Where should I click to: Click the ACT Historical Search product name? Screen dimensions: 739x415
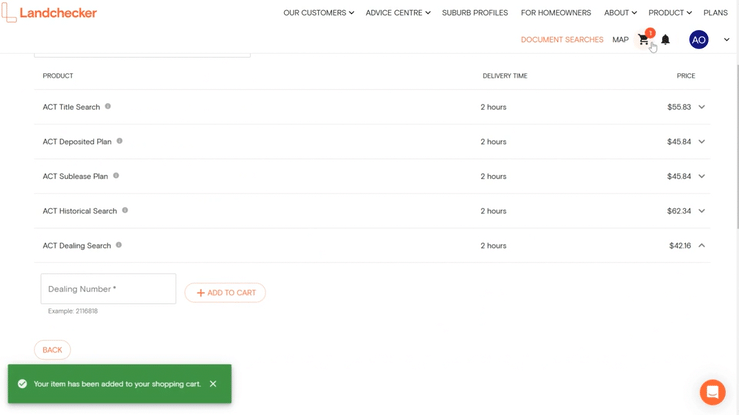[80, 211]
